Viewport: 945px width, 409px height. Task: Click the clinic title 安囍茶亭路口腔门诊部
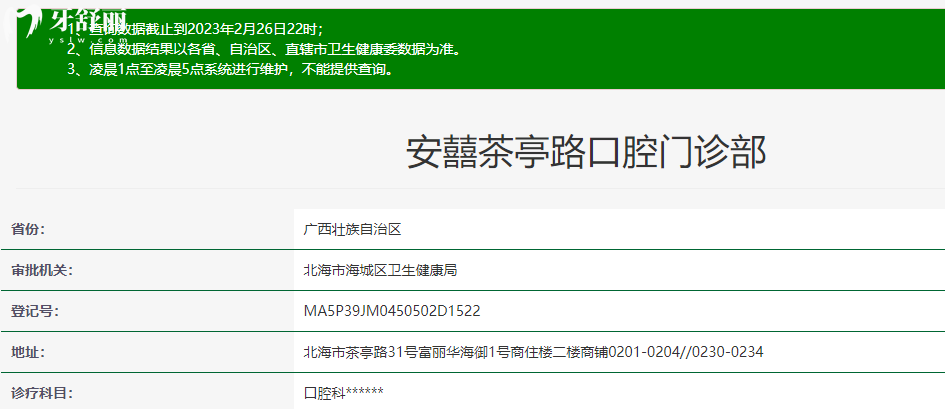pyautogui.click(x=586, y=152)
